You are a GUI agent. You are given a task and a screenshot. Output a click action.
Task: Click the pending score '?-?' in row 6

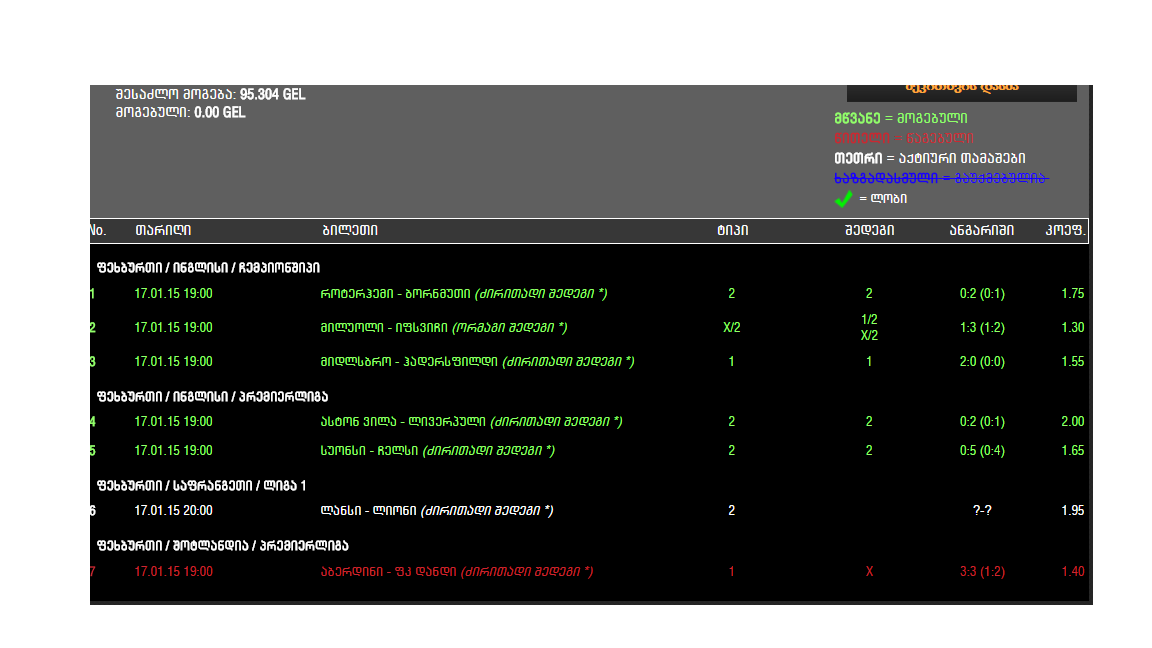(982, 511)
